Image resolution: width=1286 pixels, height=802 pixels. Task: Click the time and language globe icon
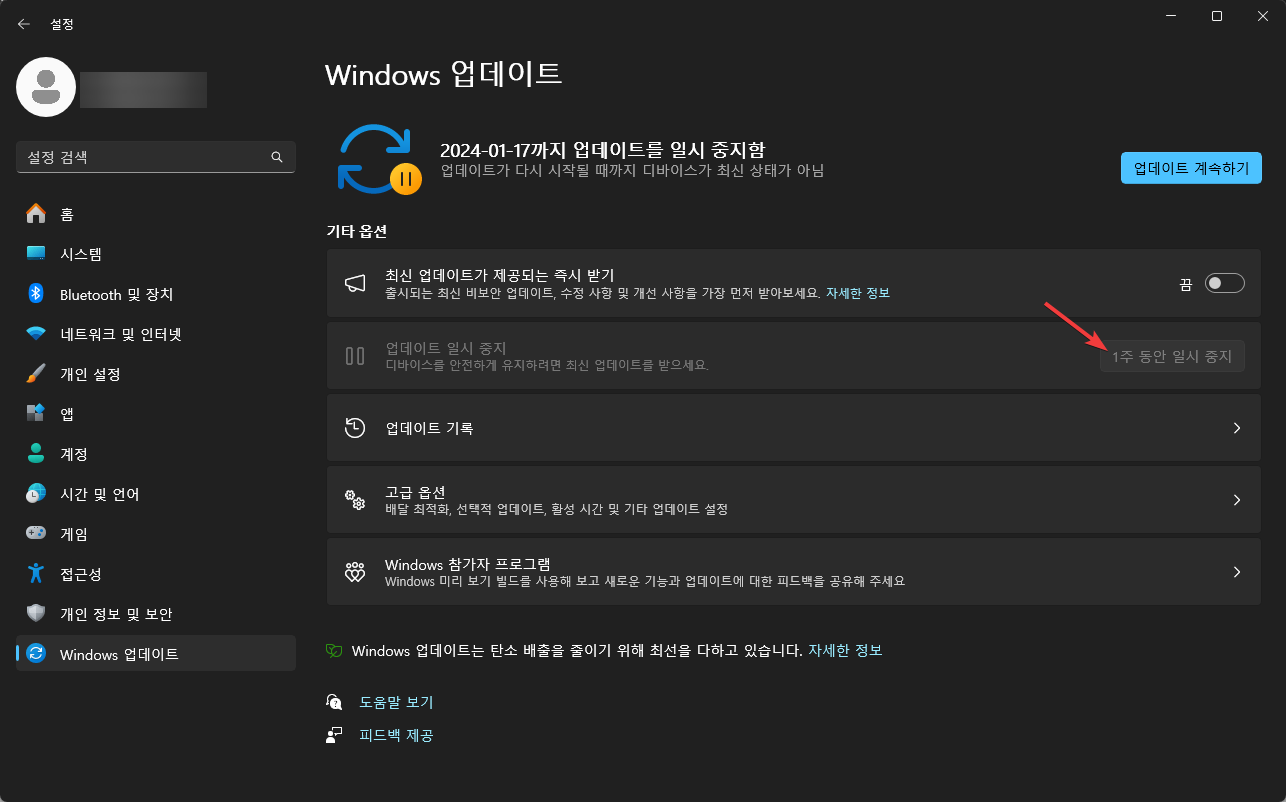coord(36,494)
